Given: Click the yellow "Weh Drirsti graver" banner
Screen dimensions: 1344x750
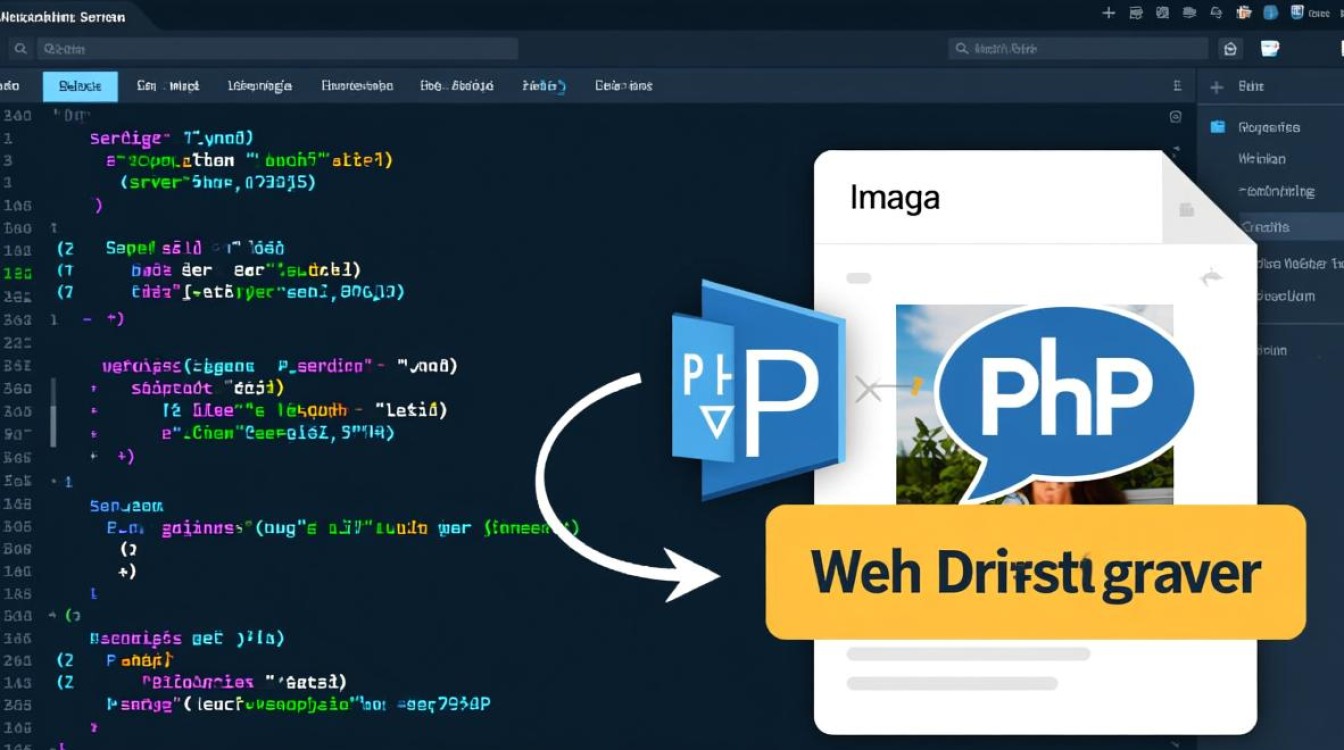Looking at the screenshot, I should pos(1035,572).
